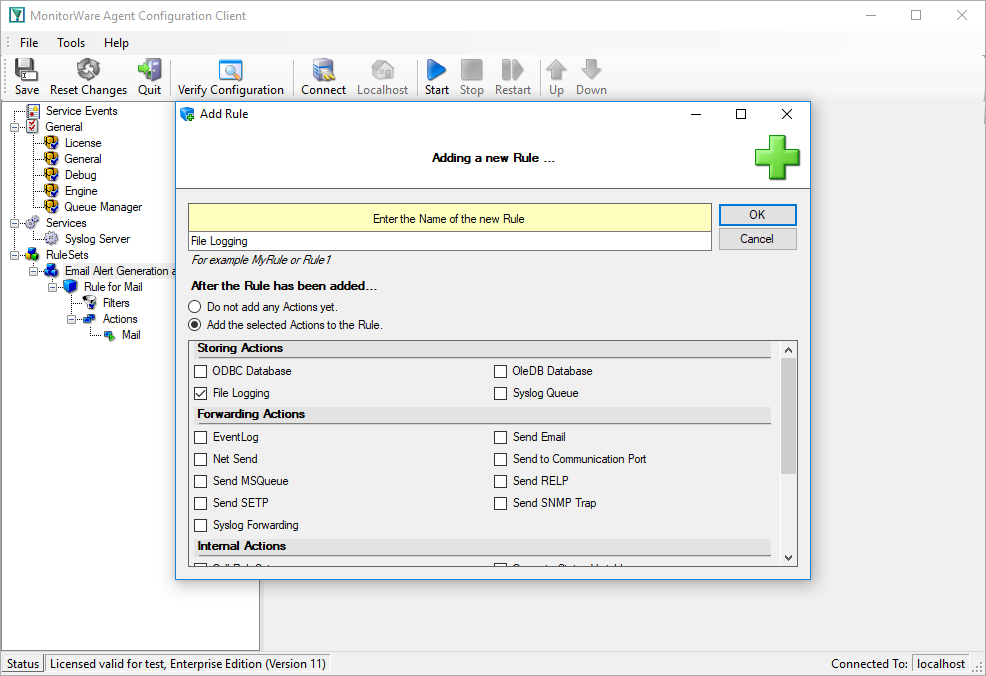Viewport: 986px width, 676px height.
Task: Check the EventLog forwarding checkbox
Action: [201, 437]
